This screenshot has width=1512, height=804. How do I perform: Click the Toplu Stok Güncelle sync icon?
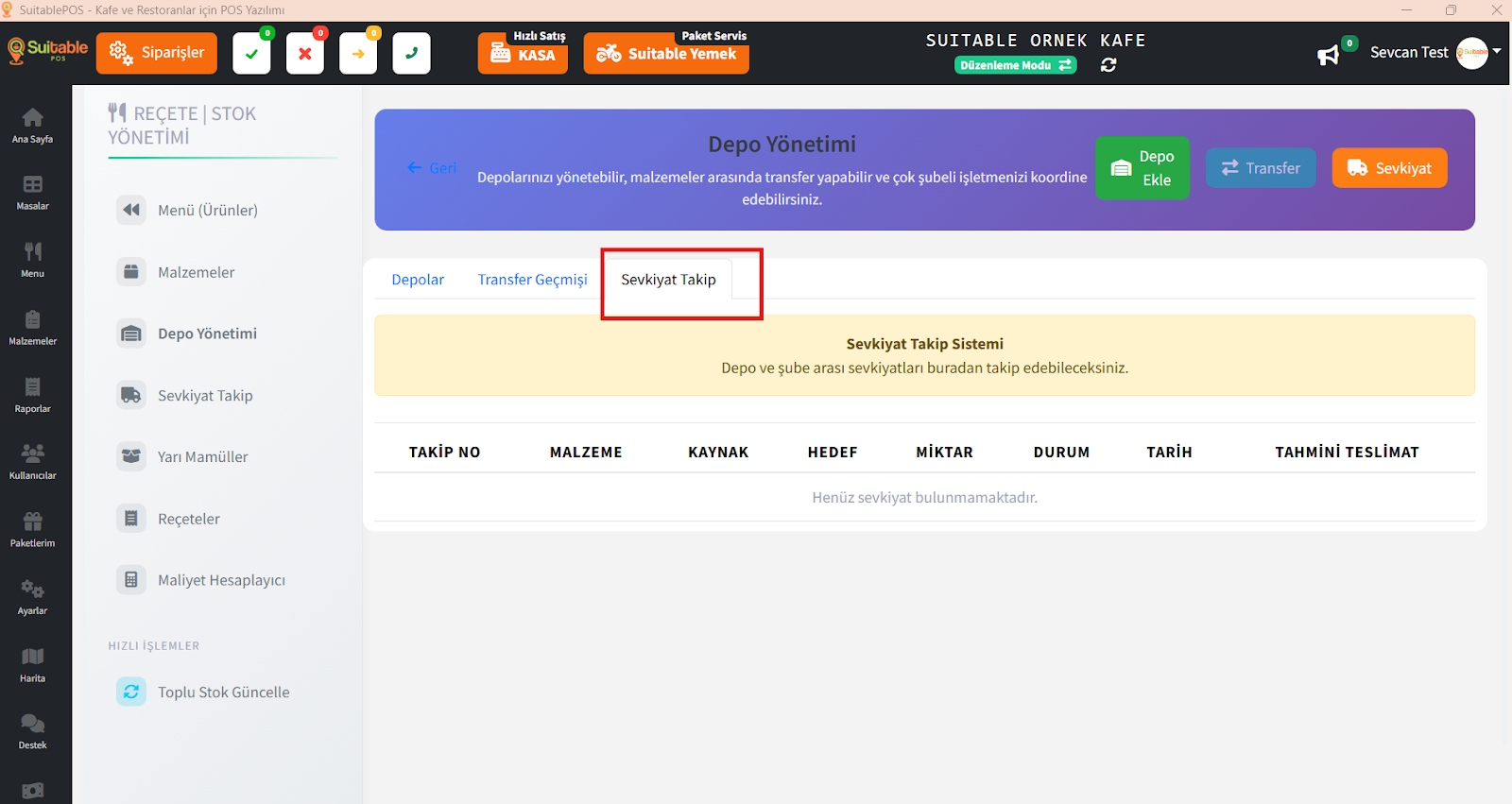coord(131,692)
